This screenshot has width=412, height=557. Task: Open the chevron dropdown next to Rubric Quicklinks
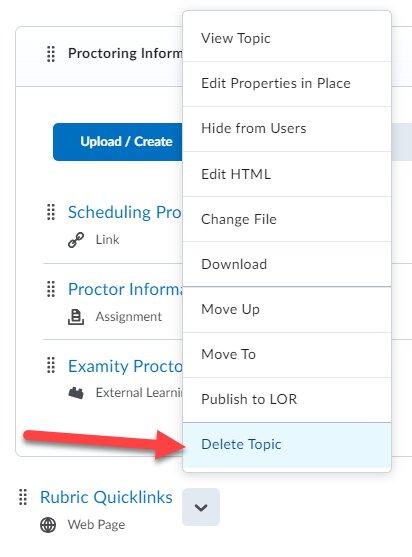point(201,507)
